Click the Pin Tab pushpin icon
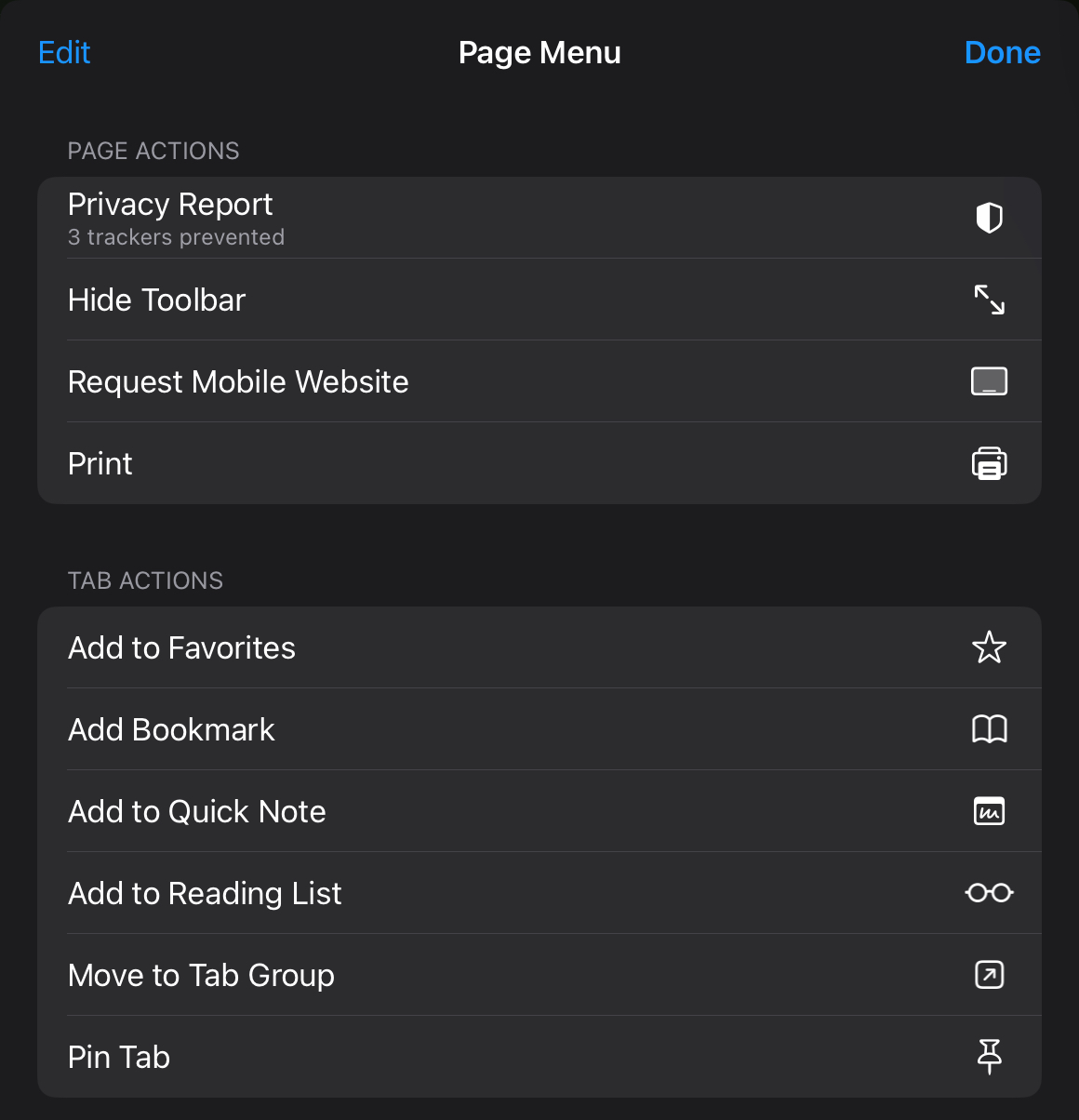The image size is (1079, 1120). pos(989,1057)
